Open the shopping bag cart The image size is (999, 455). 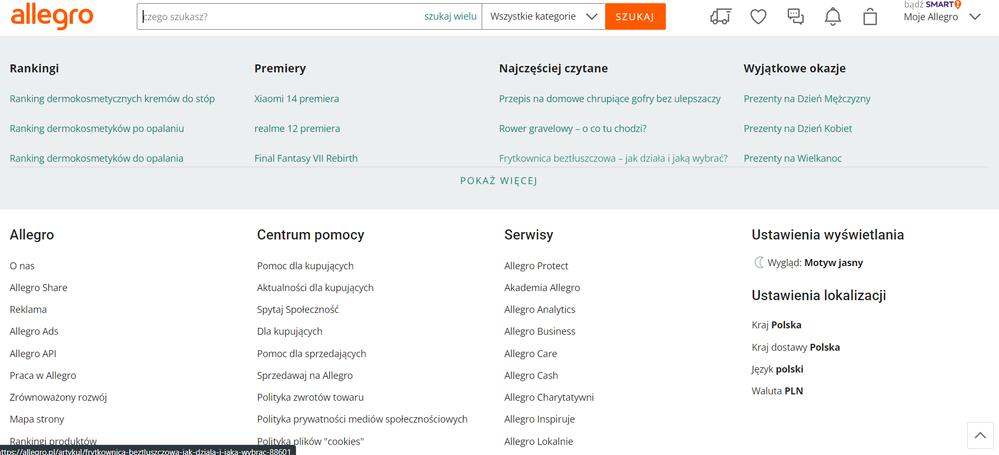[870, 16]
